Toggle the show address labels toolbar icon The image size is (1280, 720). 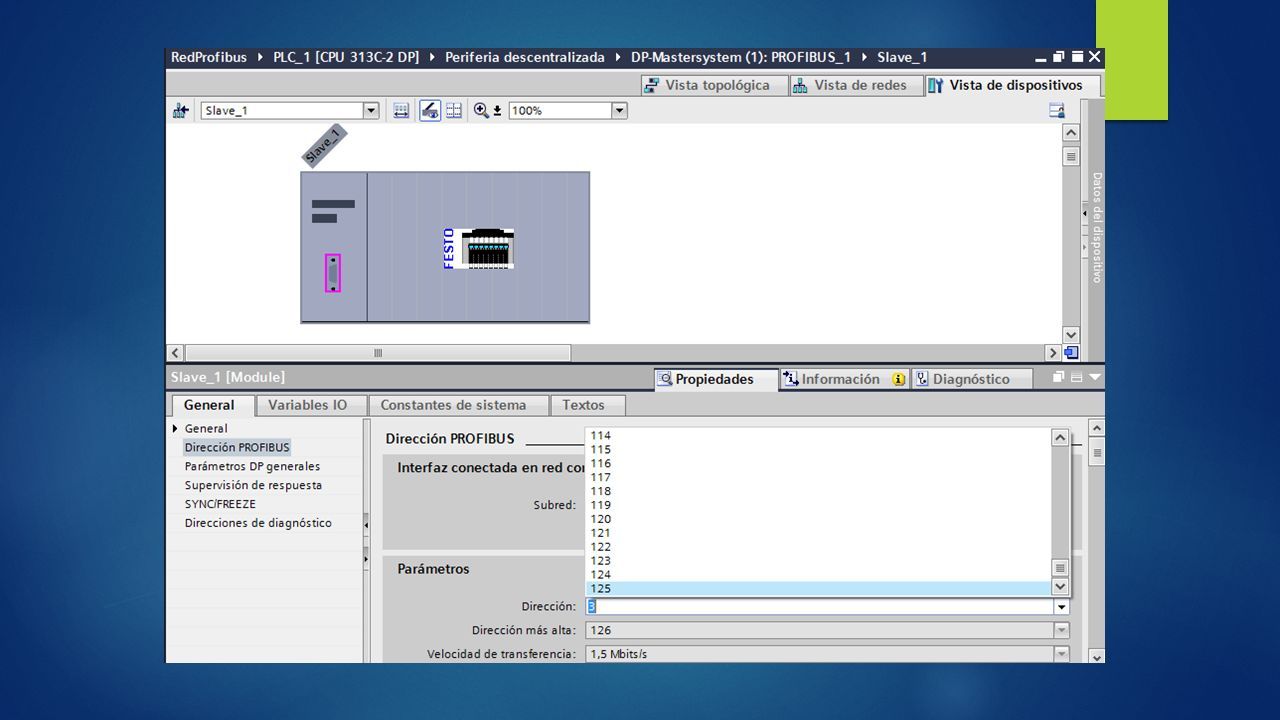[430, 111]
